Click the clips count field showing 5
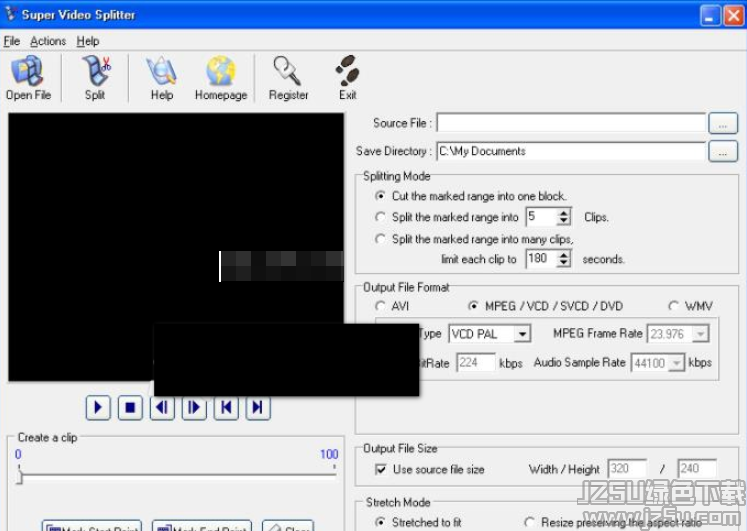Screen dimensions: 747x531 (541, 217)
